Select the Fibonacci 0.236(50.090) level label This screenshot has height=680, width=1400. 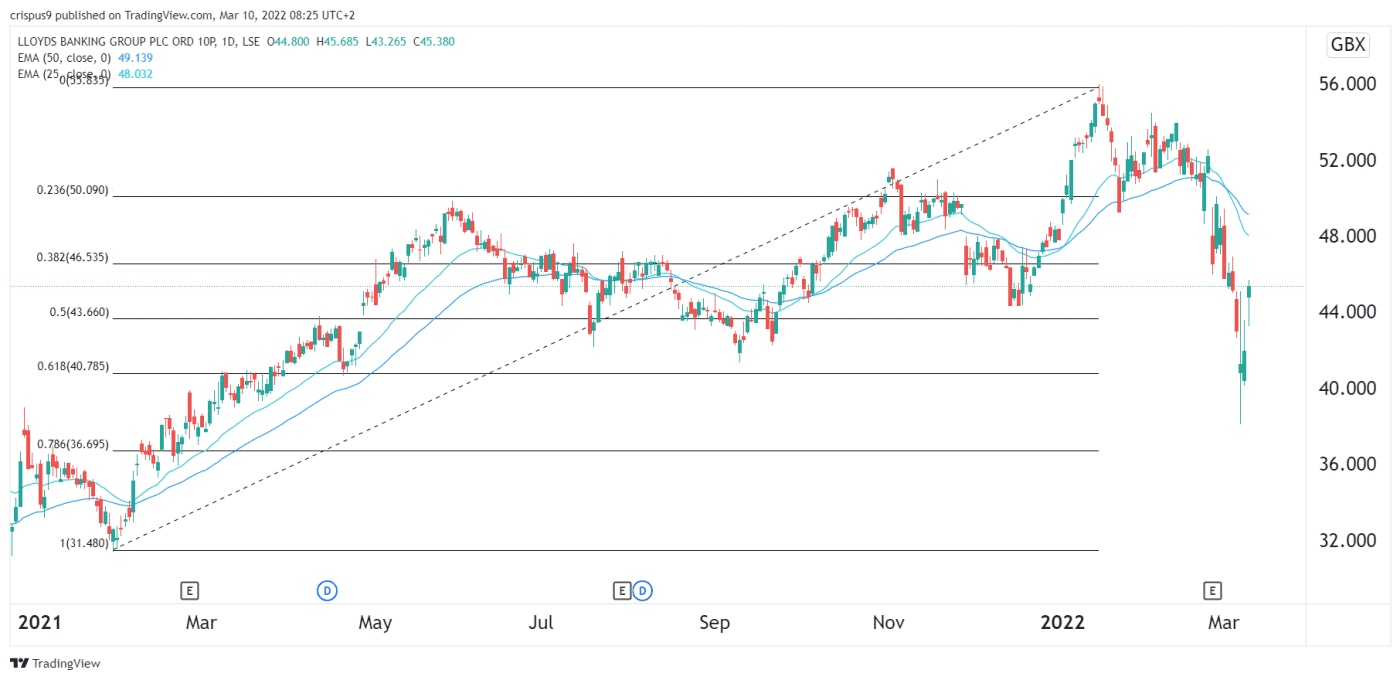[72, 190]
